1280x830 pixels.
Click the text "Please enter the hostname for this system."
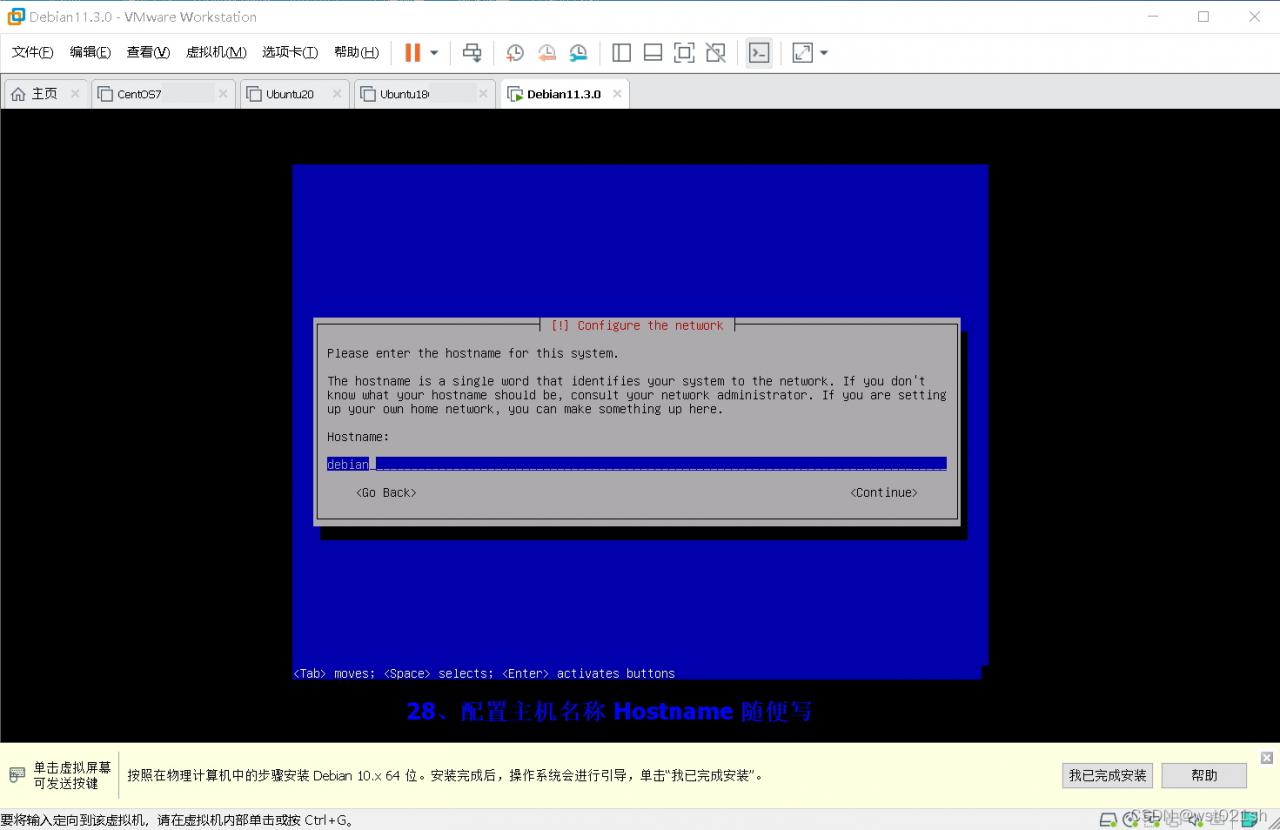click(473, 353)
